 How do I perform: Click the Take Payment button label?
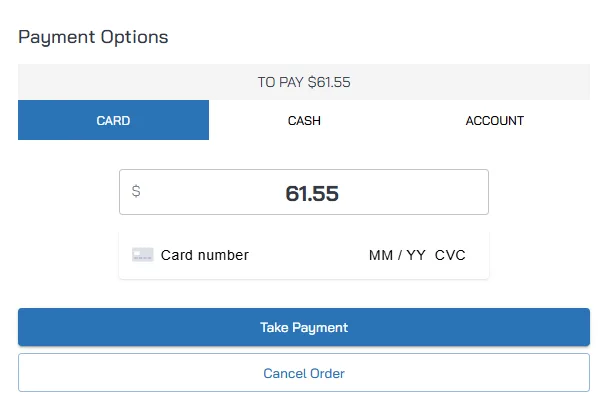coord(304,327)
